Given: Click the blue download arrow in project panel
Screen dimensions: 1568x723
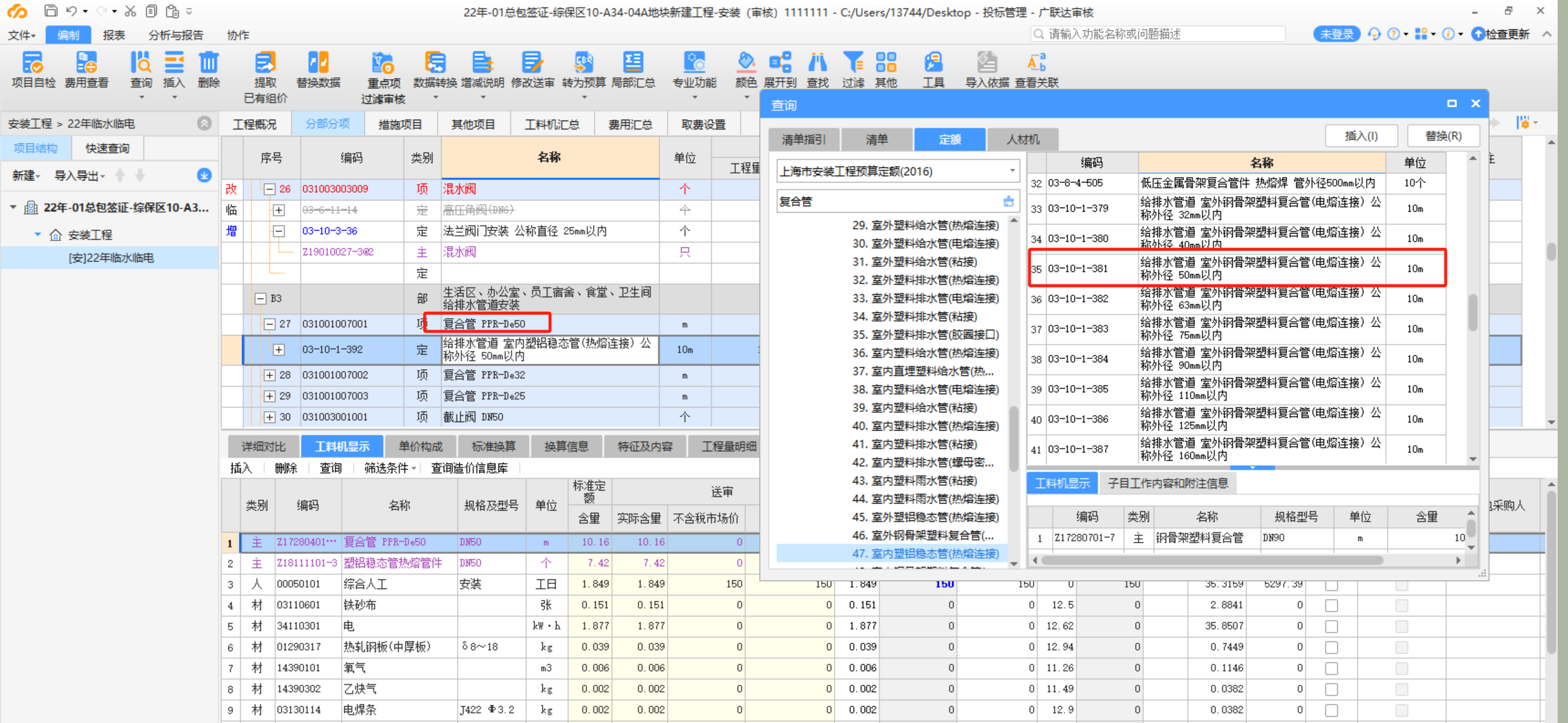Looking at the screenshot, I should (204, 175).
